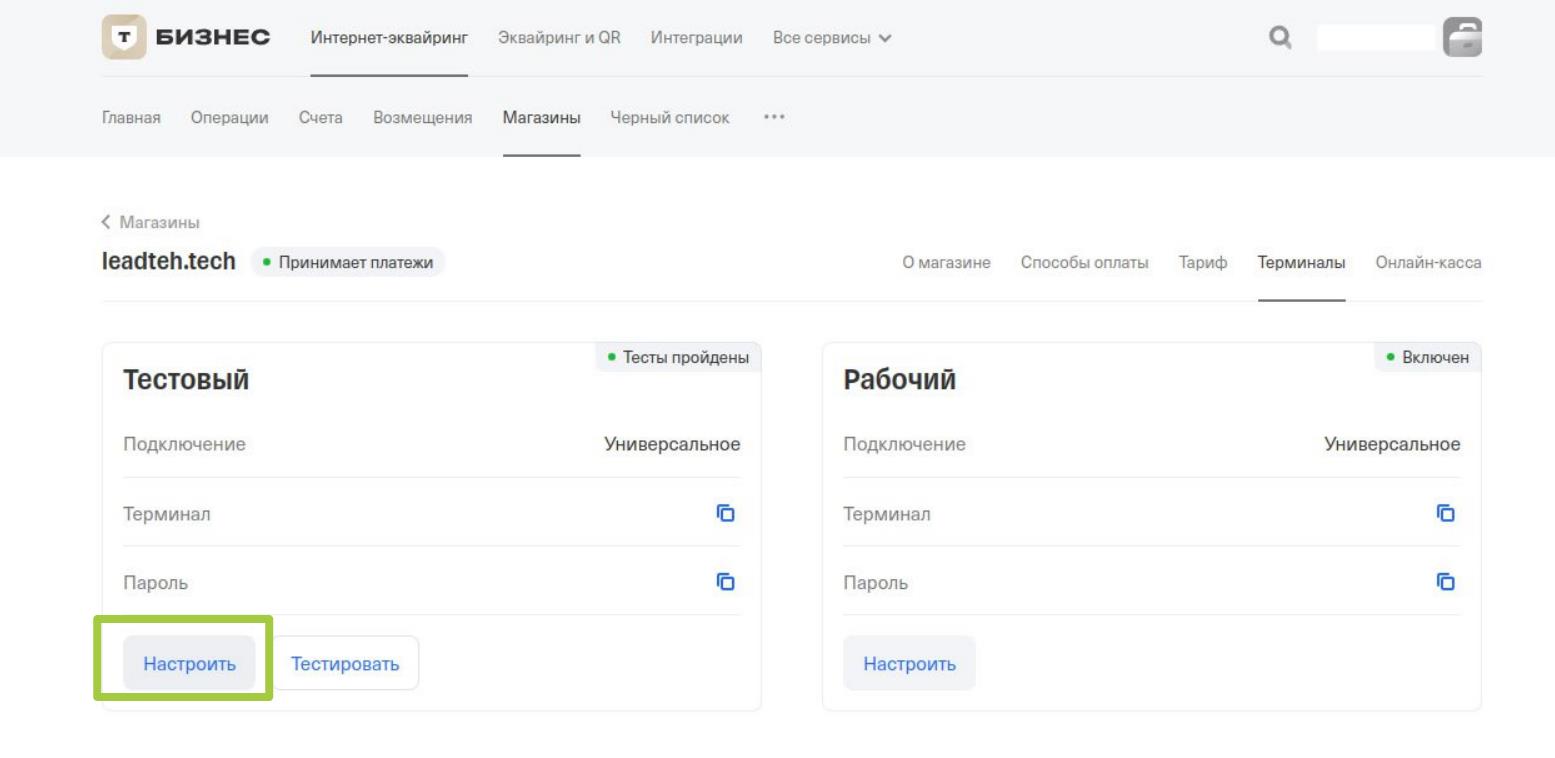
Task: Open the Онлайн-касса tab
Action: coord(1428,262)
